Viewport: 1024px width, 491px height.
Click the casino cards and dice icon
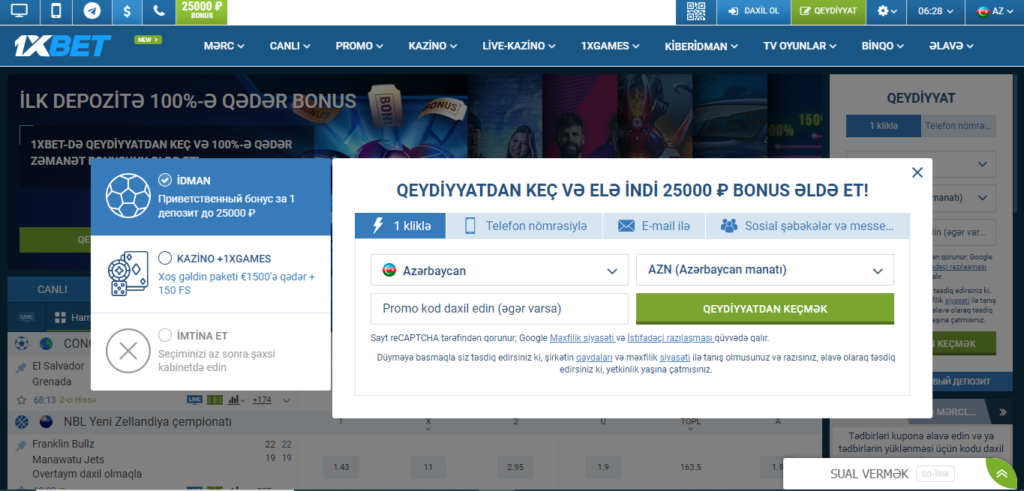pyautogui.click(x=128, y=274)
